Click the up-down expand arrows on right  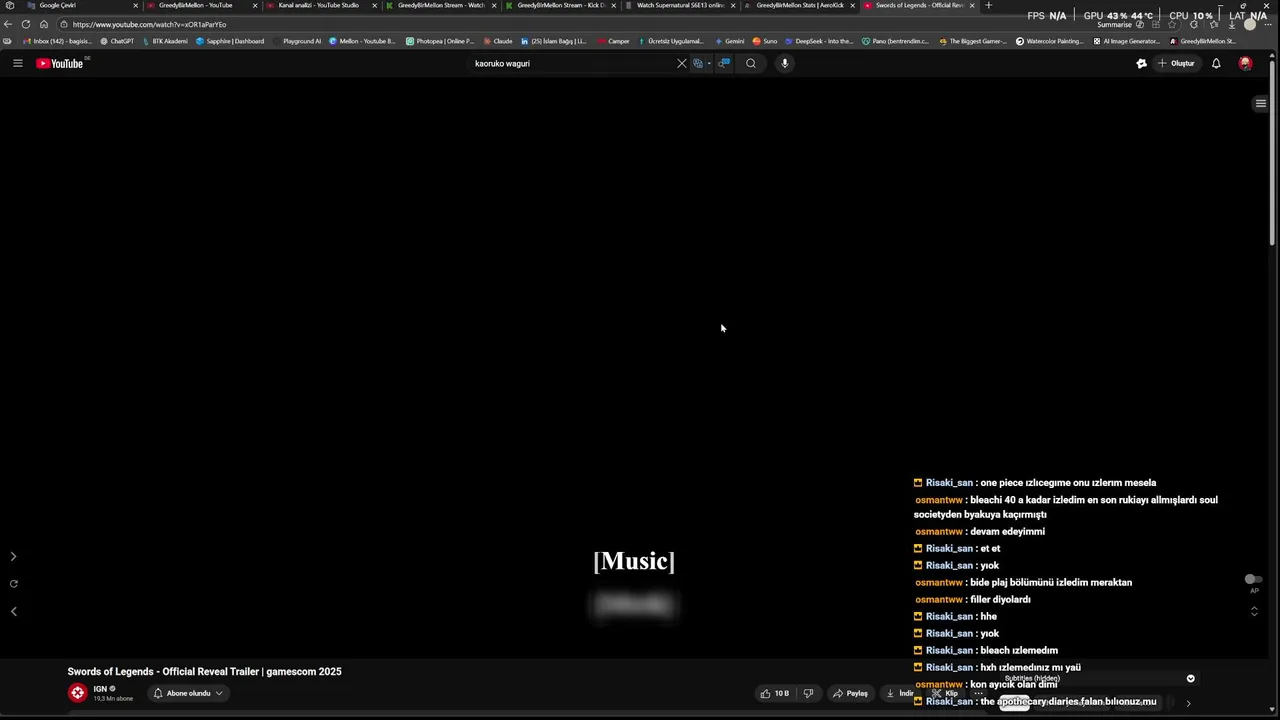click(x=1254, y=611)
